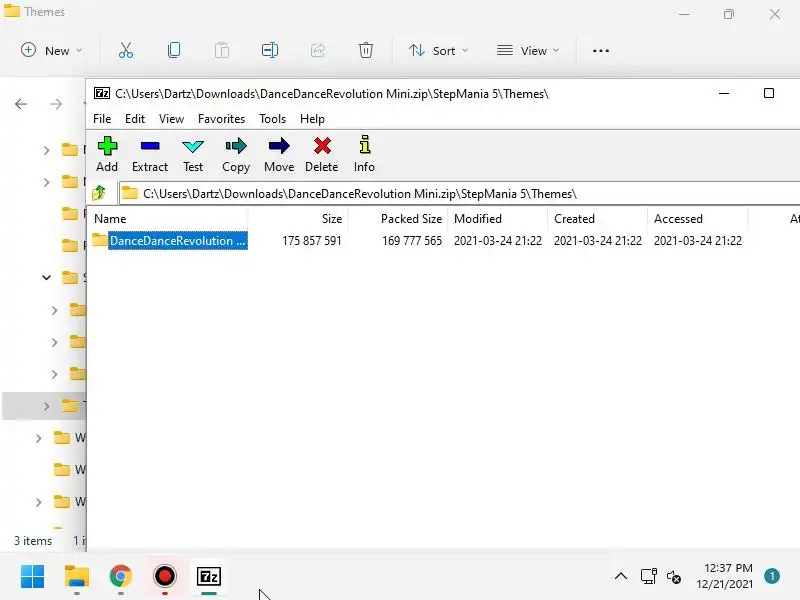Screen dimensions: 800x600
Task: Click the Share icon in Explorer toolbar
Action: (318, 51)
